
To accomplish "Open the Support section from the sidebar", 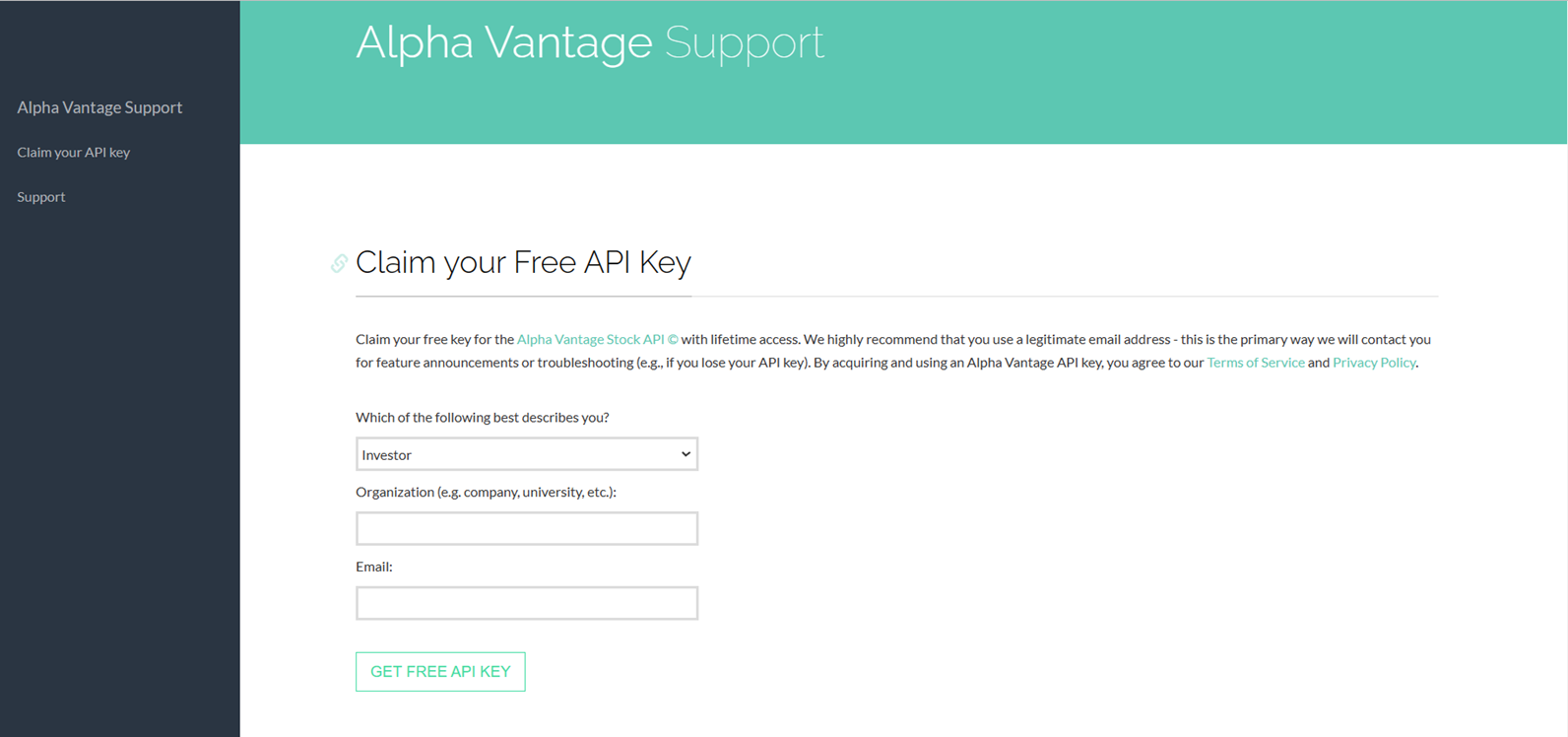I will [41, 196].
